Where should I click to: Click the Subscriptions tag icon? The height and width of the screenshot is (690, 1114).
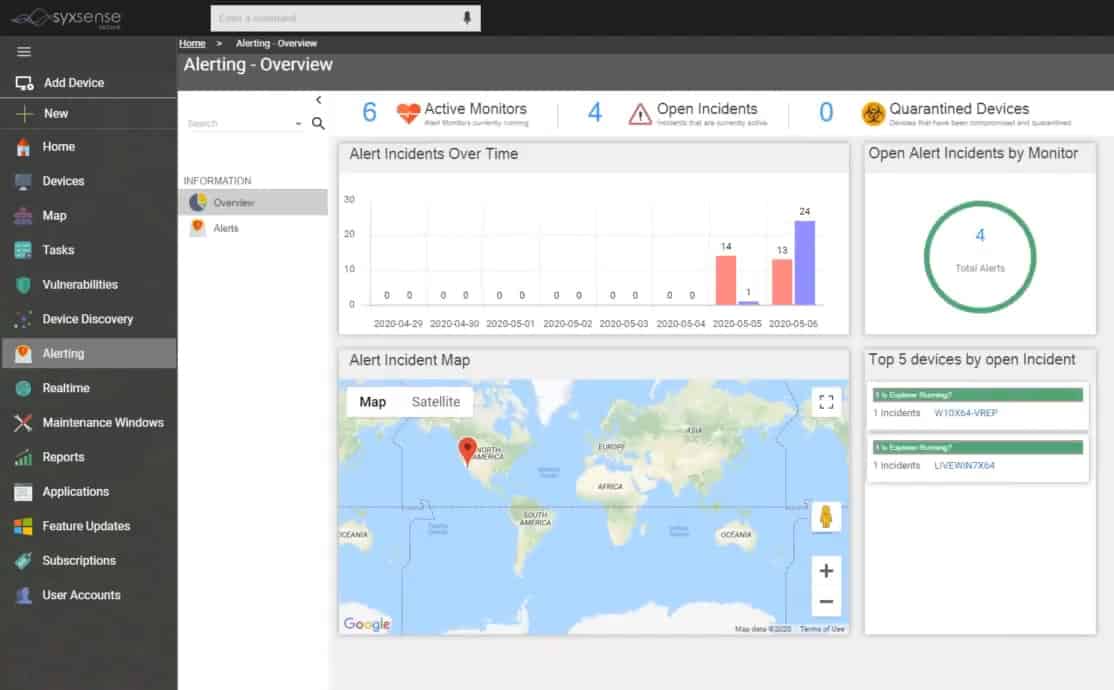point(23,561)
